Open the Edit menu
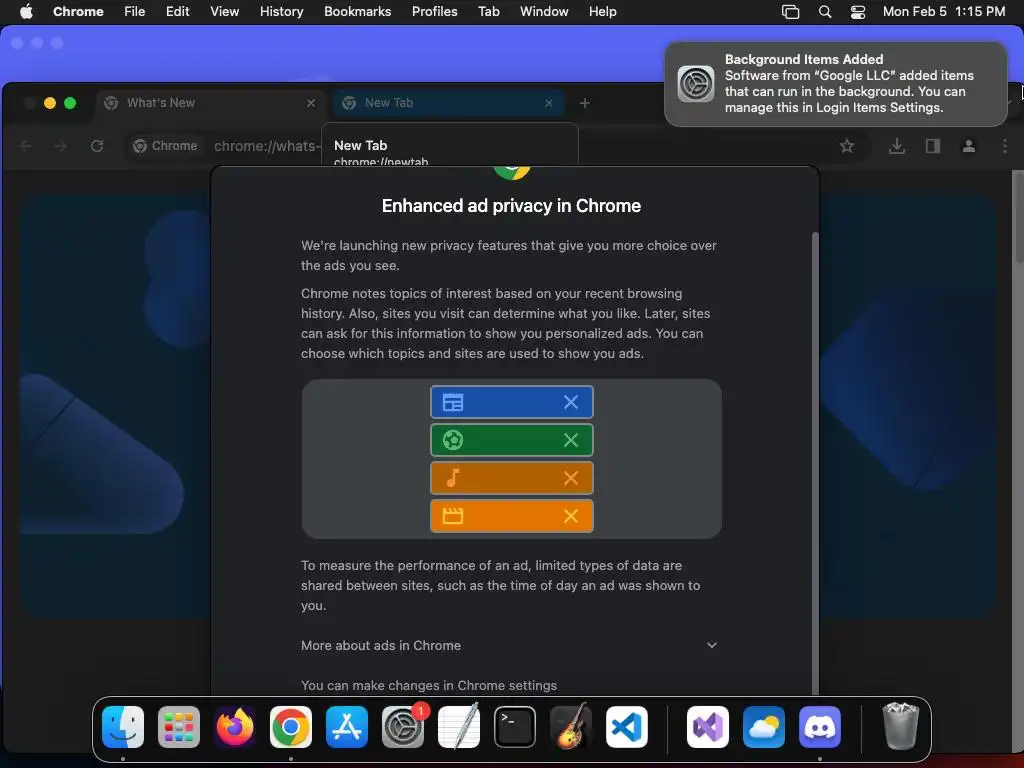 [178, 12]
